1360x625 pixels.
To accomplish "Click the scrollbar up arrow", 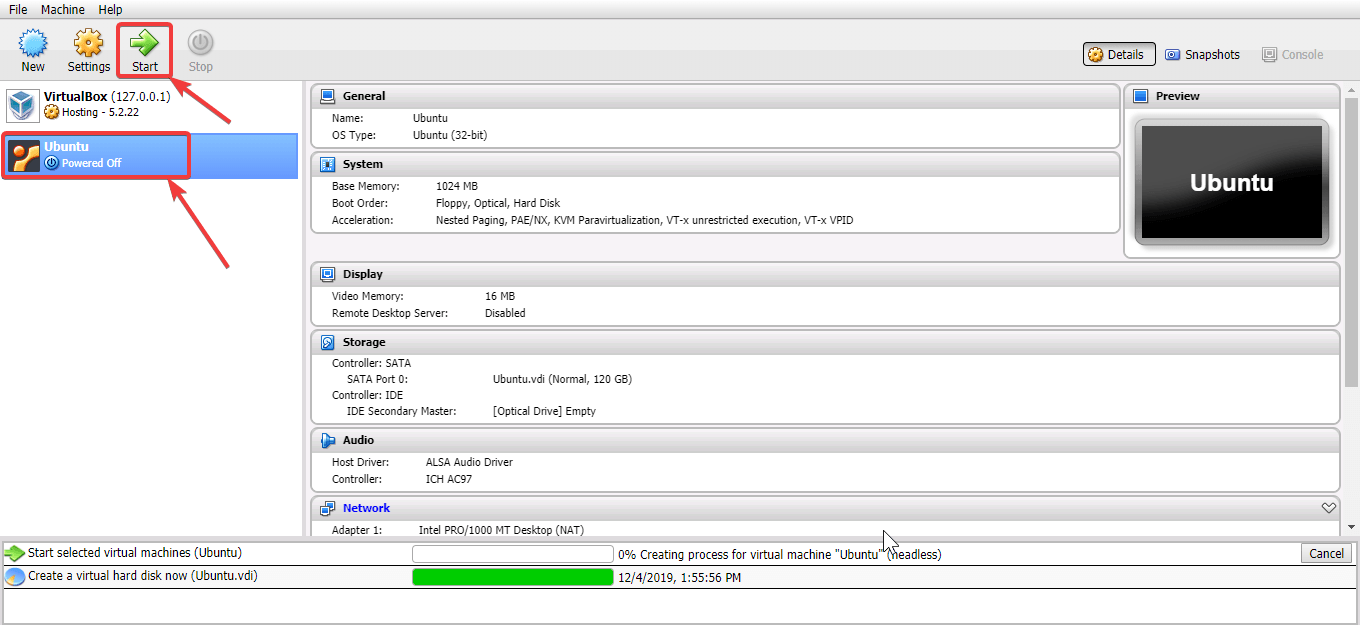I will (1352, 89).
